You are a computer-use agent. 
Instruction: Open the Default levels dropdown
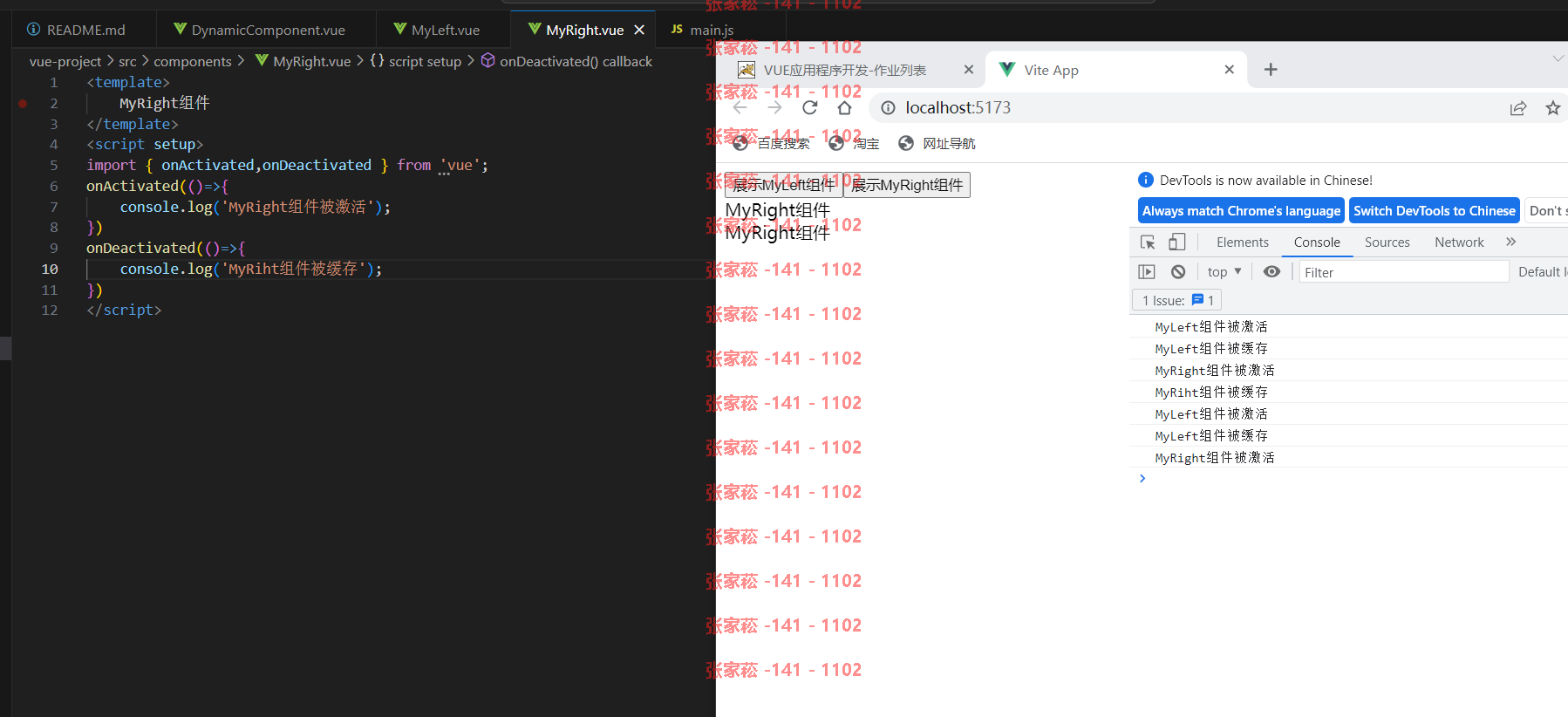coord(1542,272)
